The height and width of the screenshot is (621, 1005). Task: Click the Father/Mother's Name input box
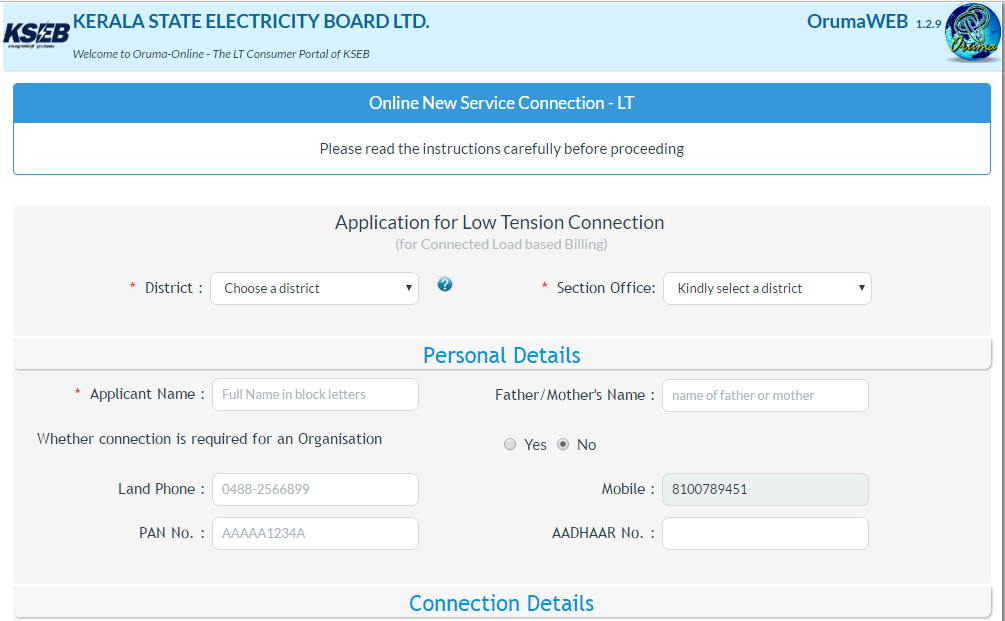[765, 395]
